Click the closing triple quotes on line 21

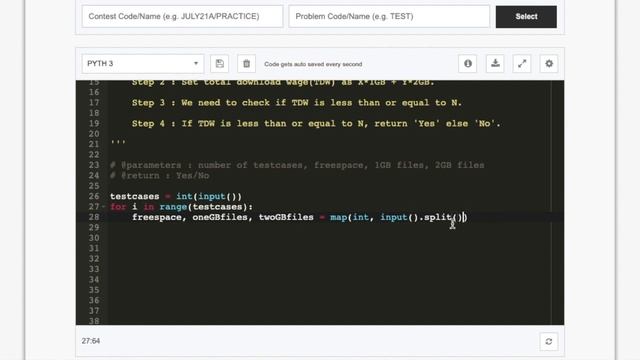(x=118, y=142)
